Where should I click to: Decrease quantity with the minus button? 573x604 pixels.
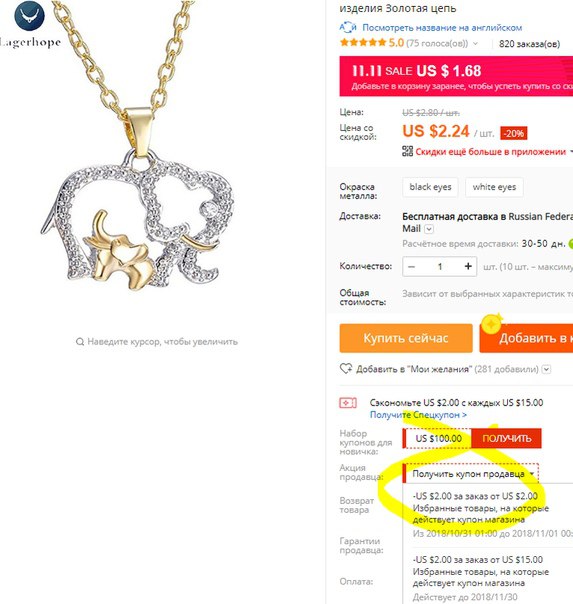[x=411, y=267]
